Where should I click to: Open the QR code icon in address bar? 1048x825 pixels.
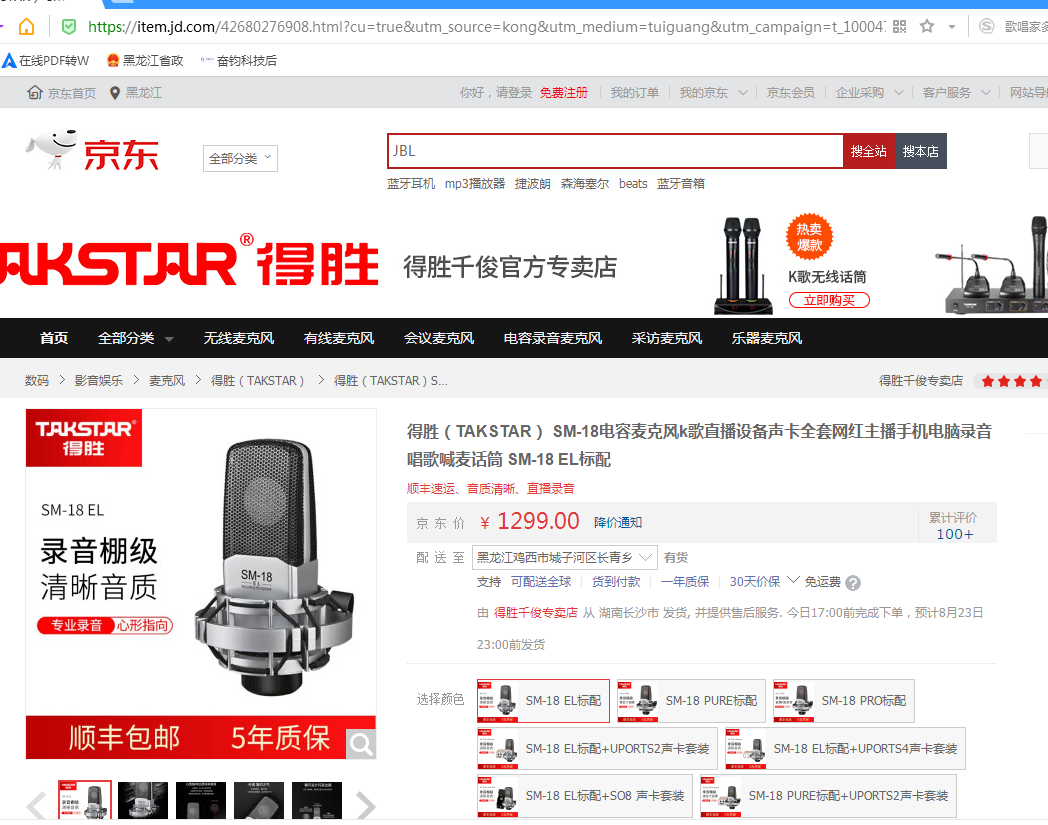(x=900, y=27)
